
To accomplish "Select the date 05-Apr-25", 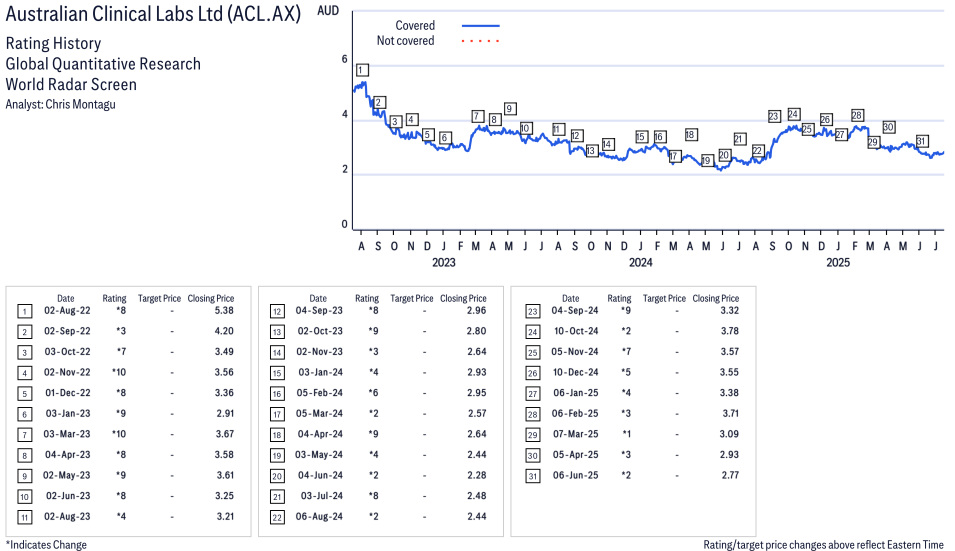I will (575, 455).
